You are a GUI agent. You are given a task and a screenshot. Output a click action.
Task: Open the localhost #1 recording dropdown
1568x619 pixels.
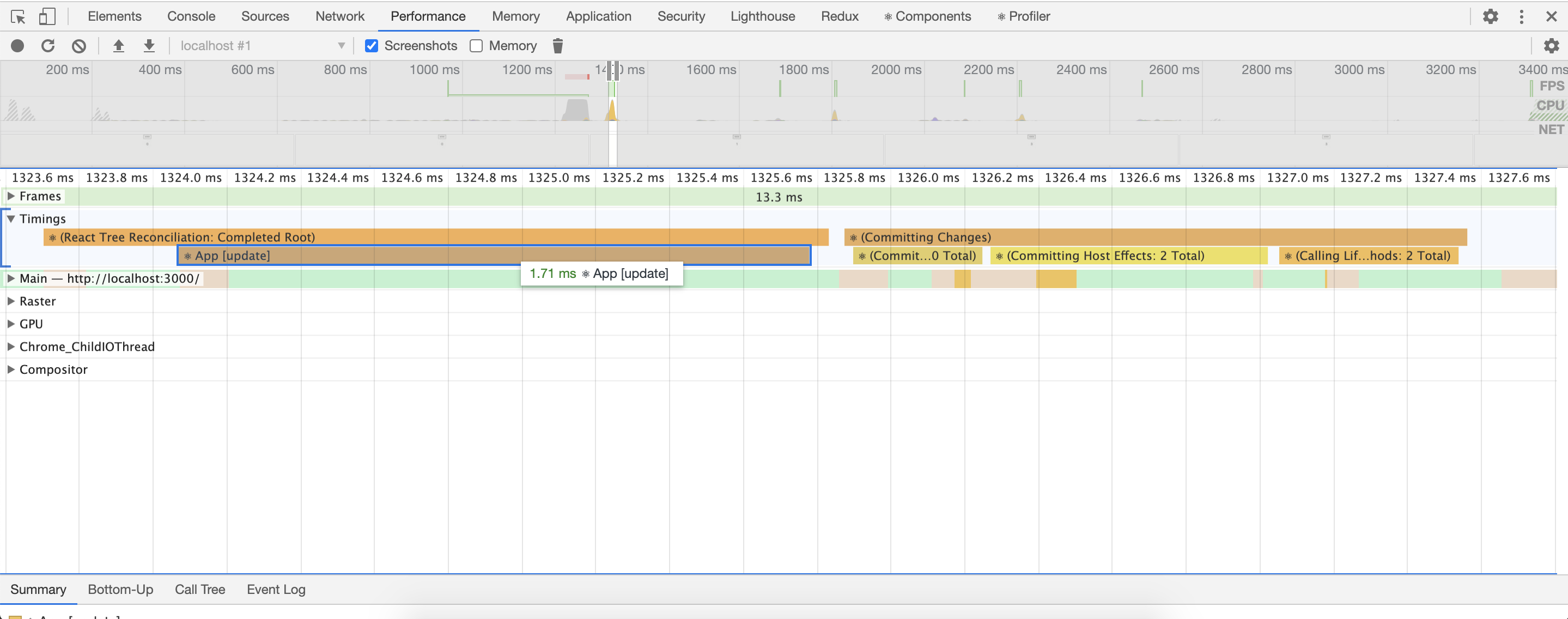[x=262, y=46]
